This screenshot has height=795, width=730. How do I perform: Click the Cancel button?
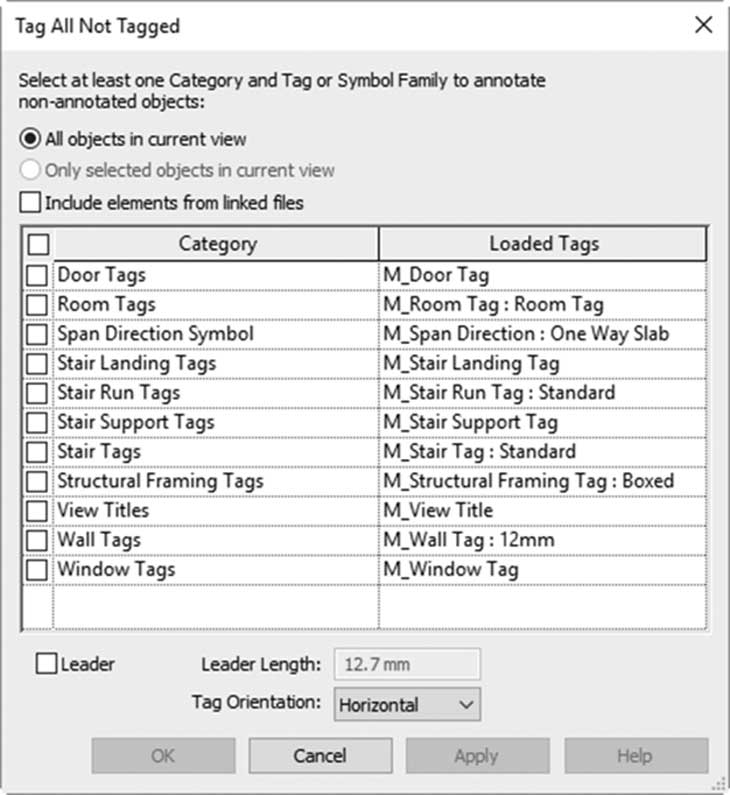320,755
